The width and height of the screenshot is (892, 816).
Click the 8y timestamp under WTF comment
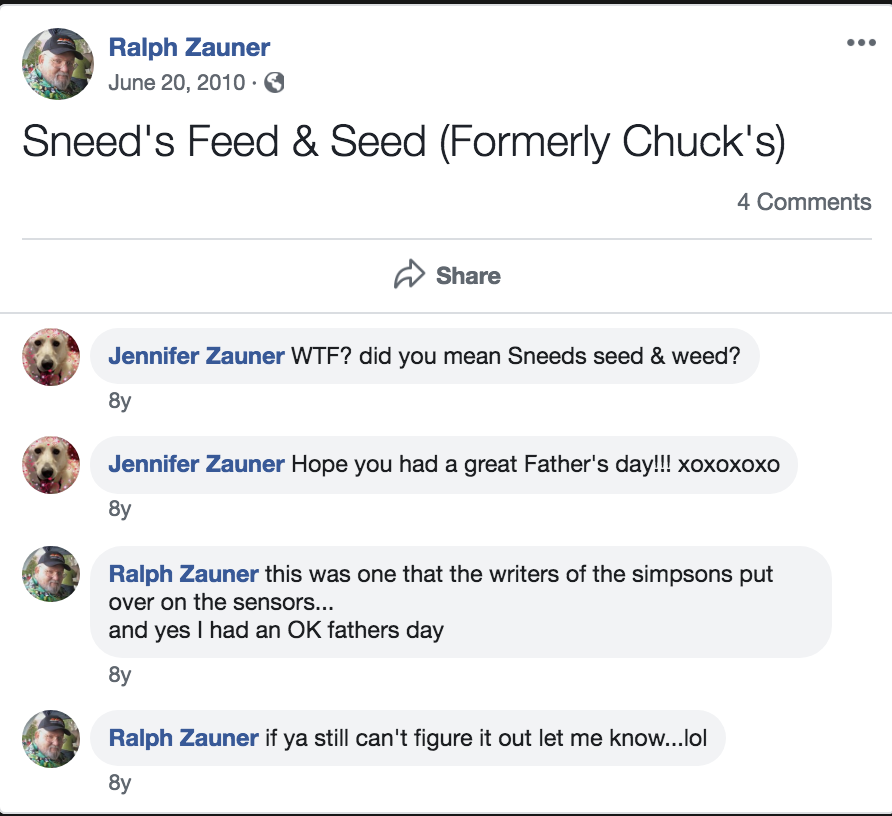pyautogui.click(x=120, y=402)
